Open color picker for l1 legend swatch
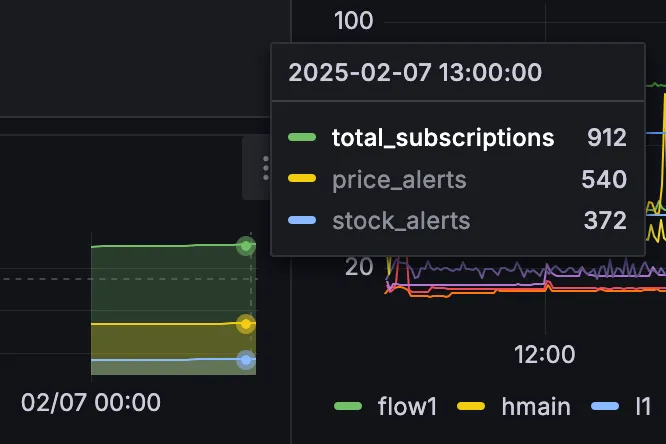Image resolution: width=666 pixels, height=444 pixels. coord(606,406)
